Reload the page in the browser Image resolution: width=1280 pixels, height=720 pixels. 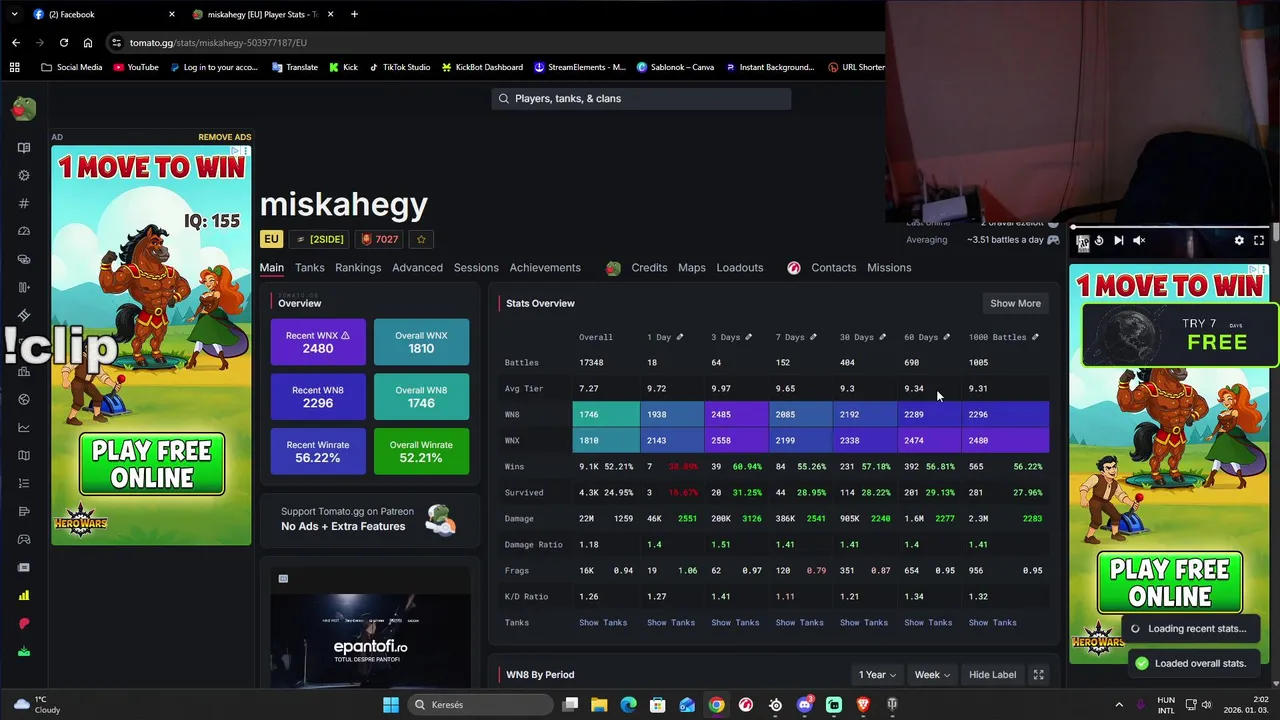tap(64, 43)
